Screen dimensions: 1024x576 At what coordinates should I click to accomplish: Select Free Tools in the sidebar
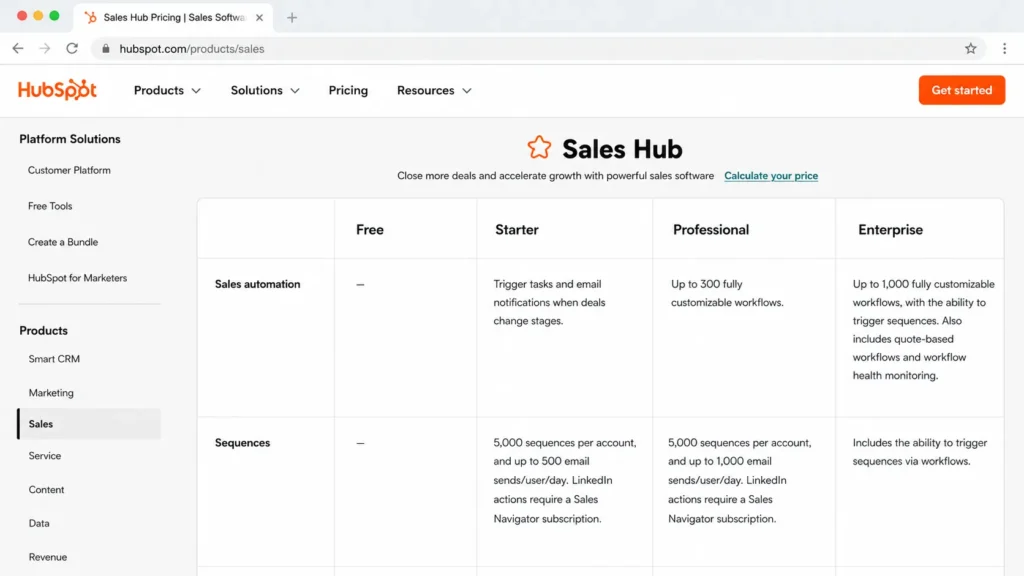[x=50, y=206]
